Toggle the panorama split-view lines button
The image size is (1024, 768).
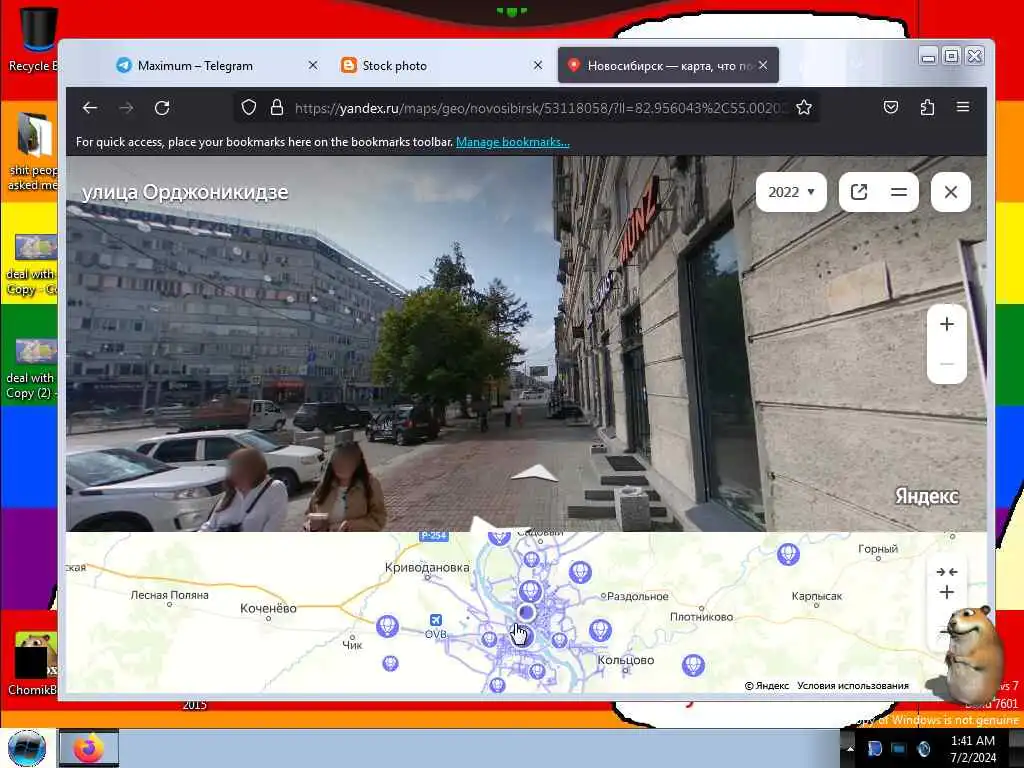pos(899,192)
